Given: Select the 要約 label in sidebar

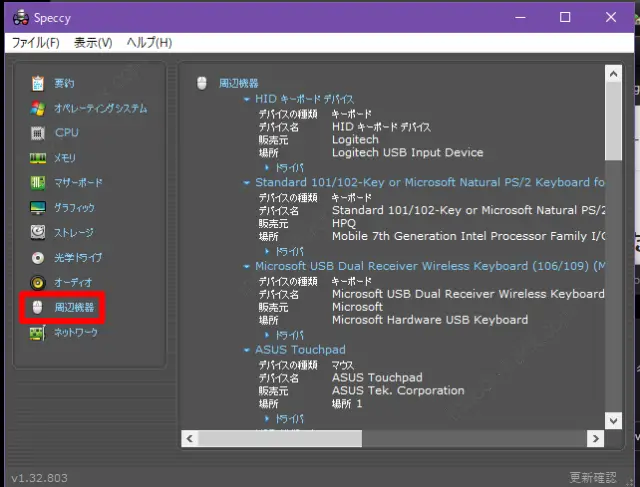Looking at the screenshot, I should click(64, 83).
